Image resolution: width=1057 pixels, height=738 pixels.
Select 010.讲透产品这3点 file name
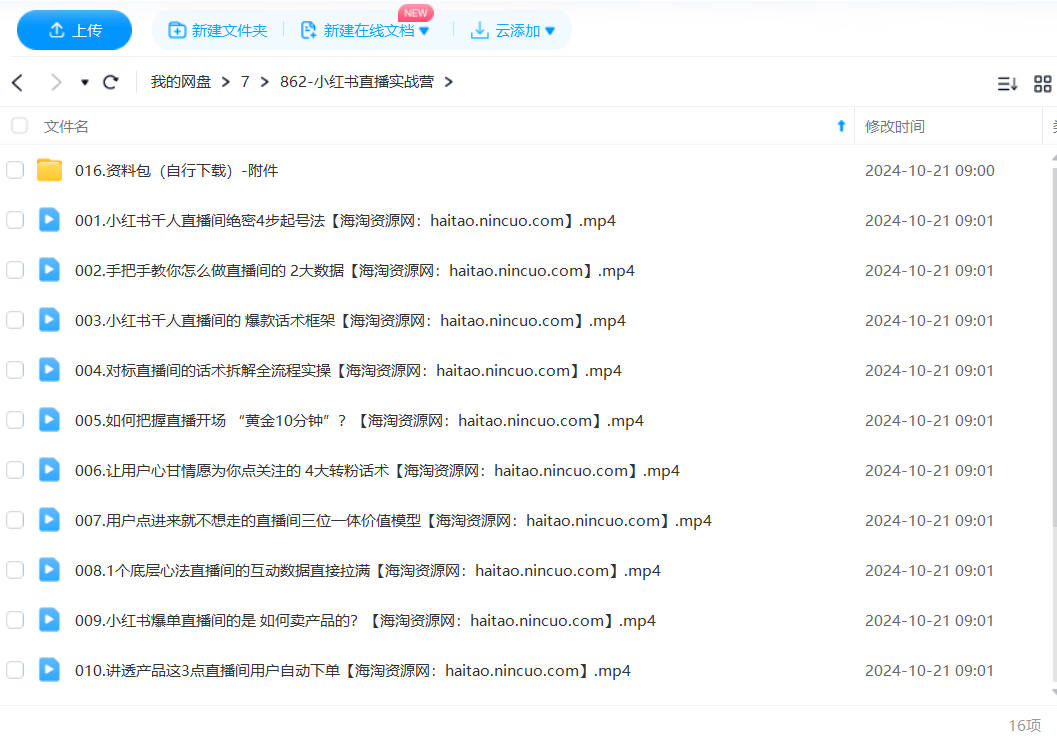click(353, 670)
